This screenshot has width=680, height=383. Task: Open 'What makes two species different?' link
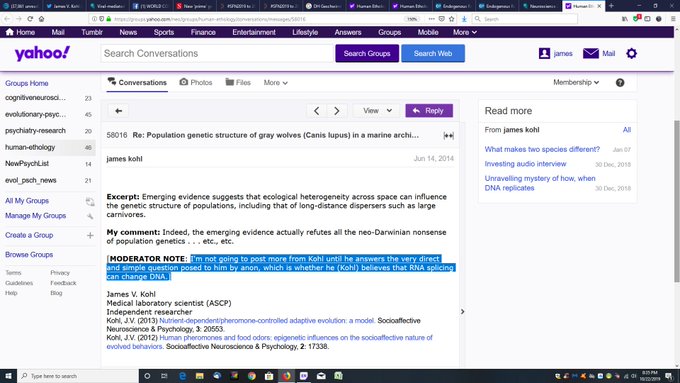click(542, 149)
